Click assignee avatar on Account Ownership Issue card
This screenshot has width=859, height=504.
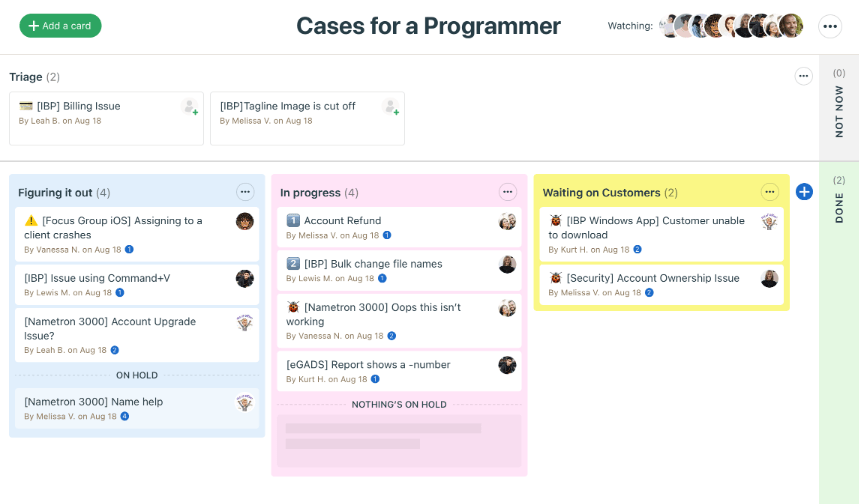click(769, 278)
